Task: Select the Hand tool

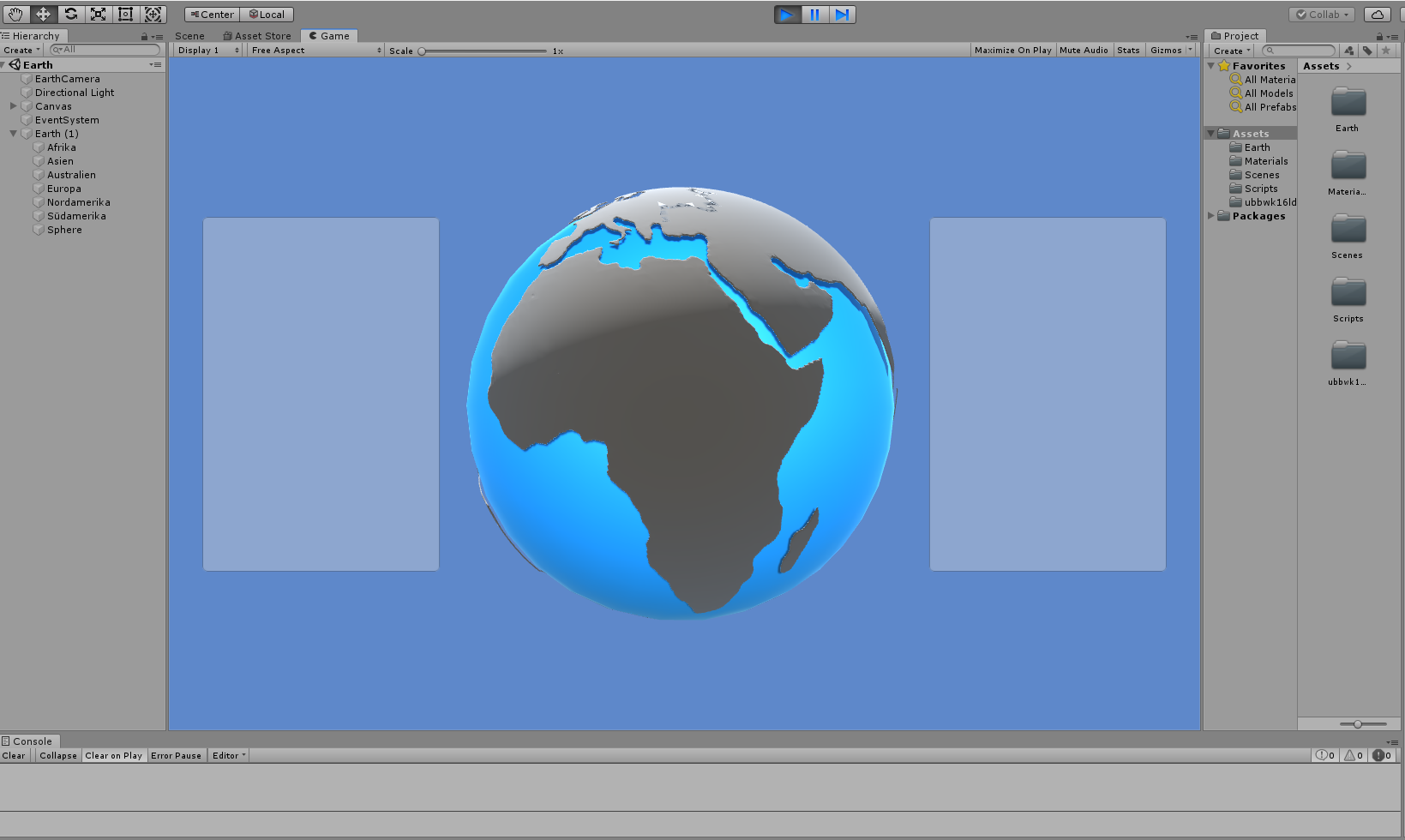Action: coord(15,14)
